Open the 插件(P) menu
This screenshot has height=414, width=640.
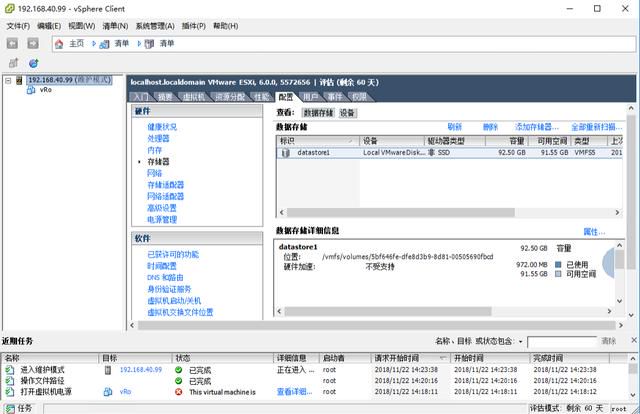[193, 26]
